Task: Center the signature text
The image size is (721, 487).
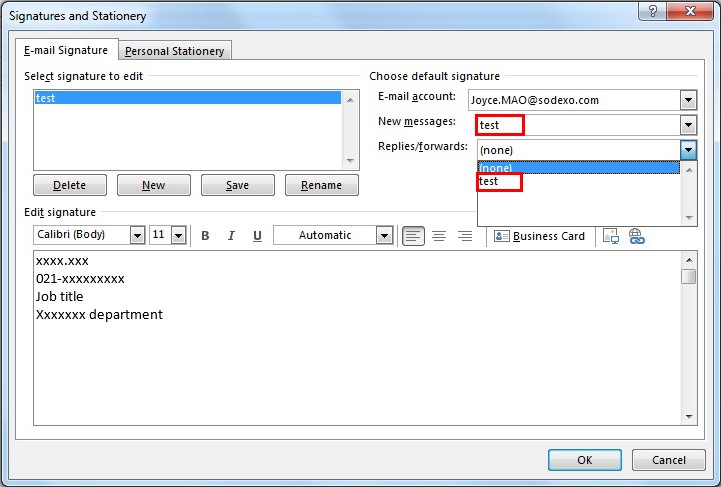Action: tap(439, 236)
